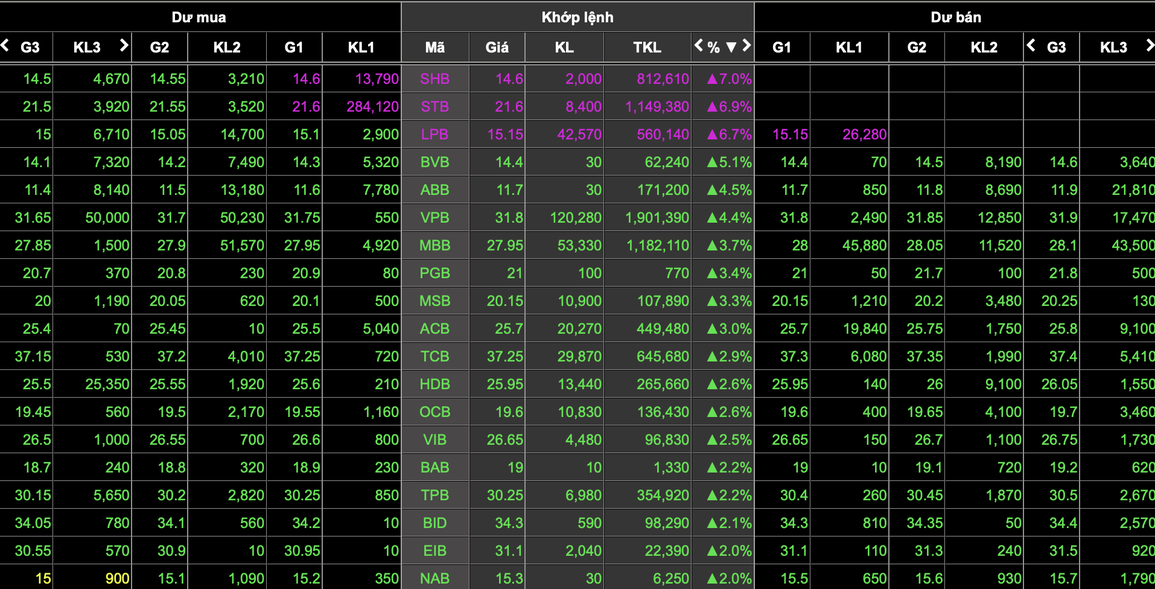This screenshot has height=589, width=1155.
Task: Click the KL header under Khớp lệnh
Action: pyautogui.click(x=566, y=47)
